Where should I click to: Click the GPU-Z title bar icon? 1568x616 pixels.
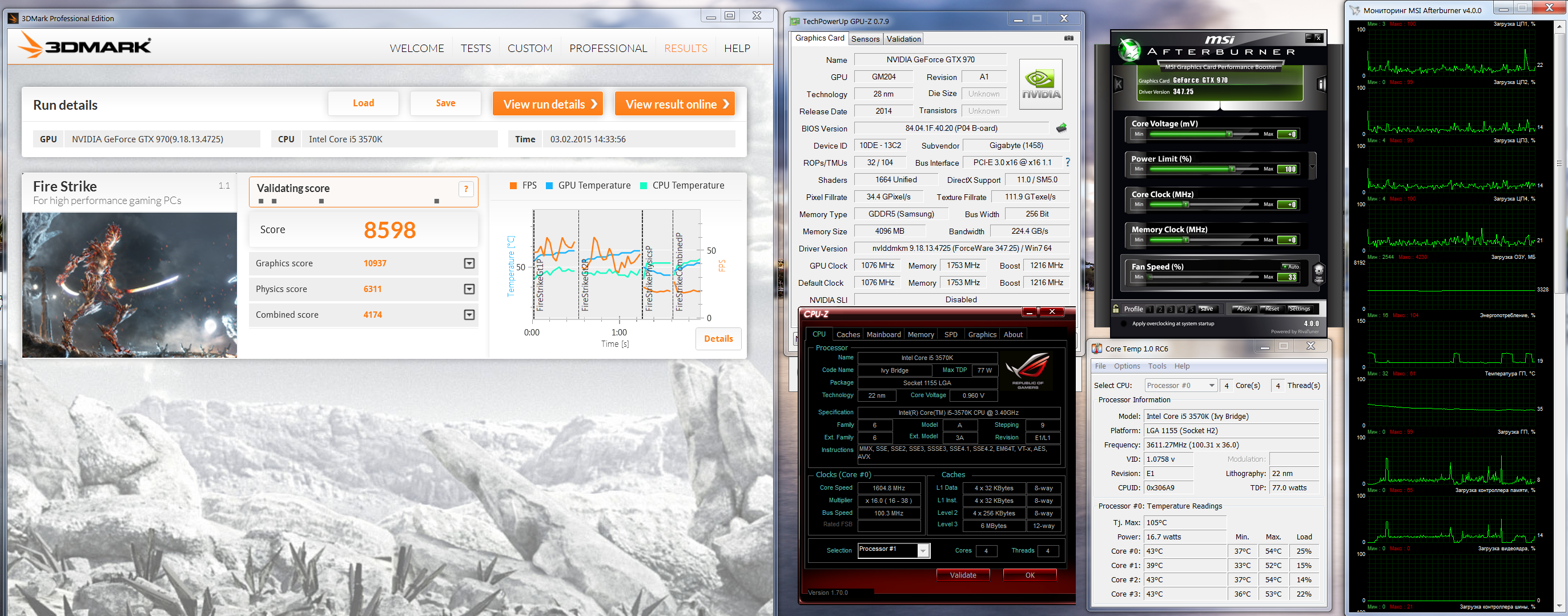(794, 21)
